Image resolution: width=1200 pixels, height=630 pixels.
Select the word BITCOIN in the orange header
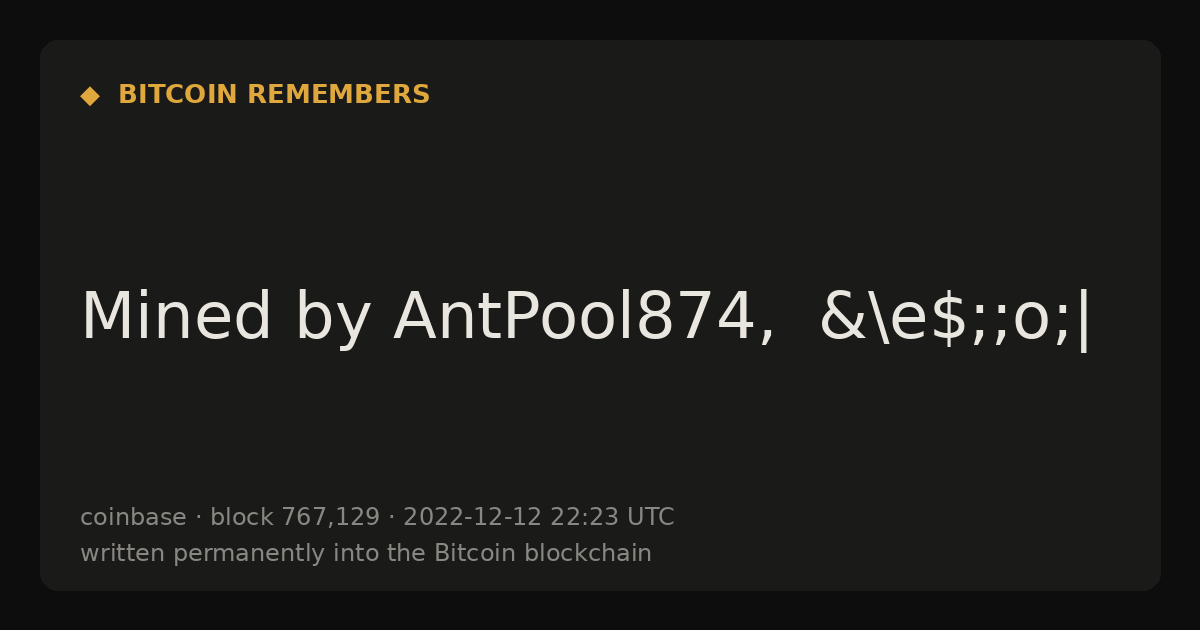pos(178,95)
